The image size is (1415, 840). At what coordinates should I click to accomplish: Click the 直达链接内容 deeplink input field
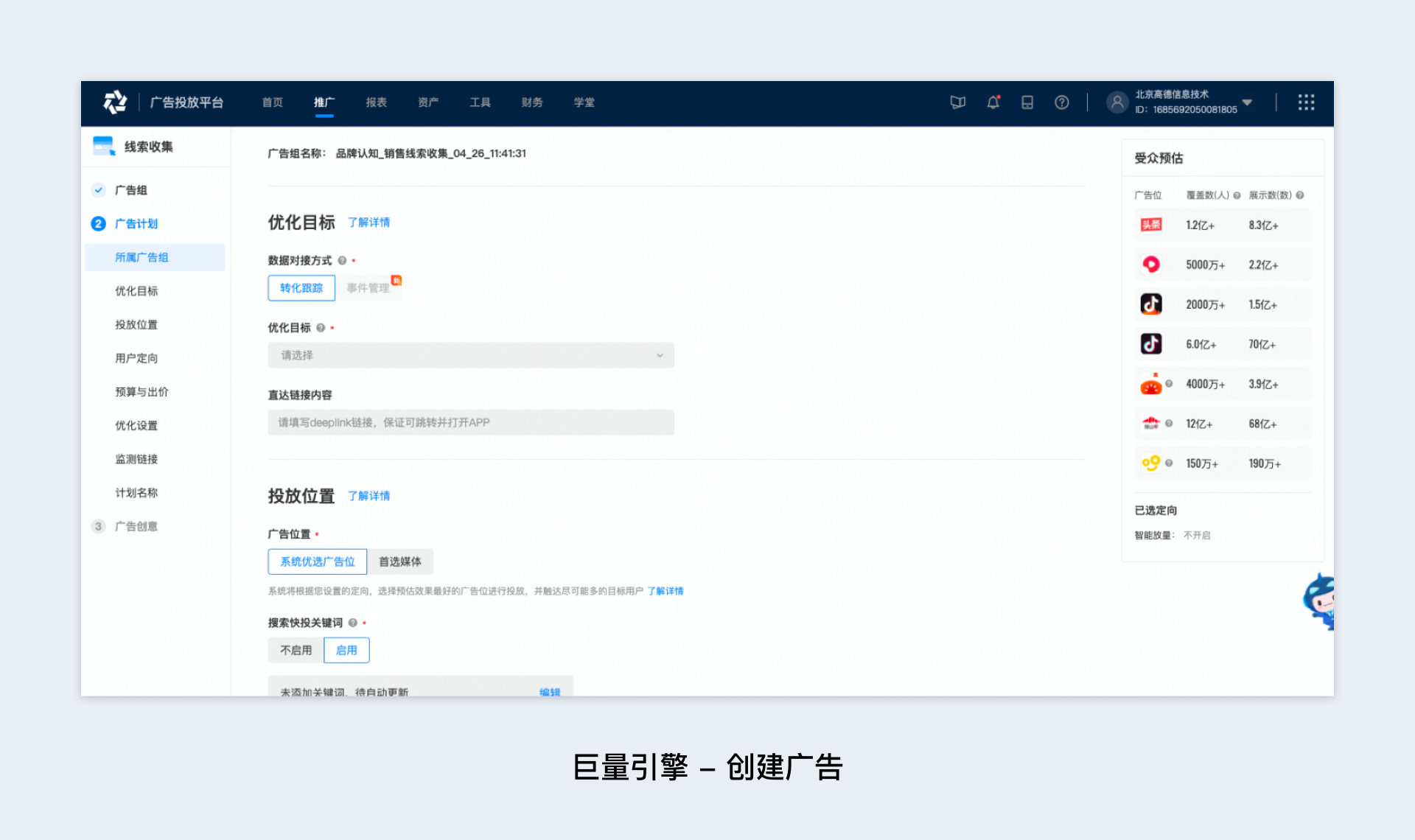click(x=470, y=422)
